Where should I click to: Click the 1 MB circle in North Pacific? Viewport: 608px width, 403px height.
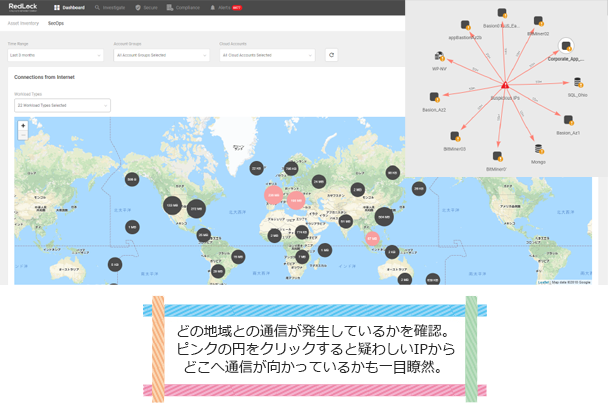coord(132,227)
